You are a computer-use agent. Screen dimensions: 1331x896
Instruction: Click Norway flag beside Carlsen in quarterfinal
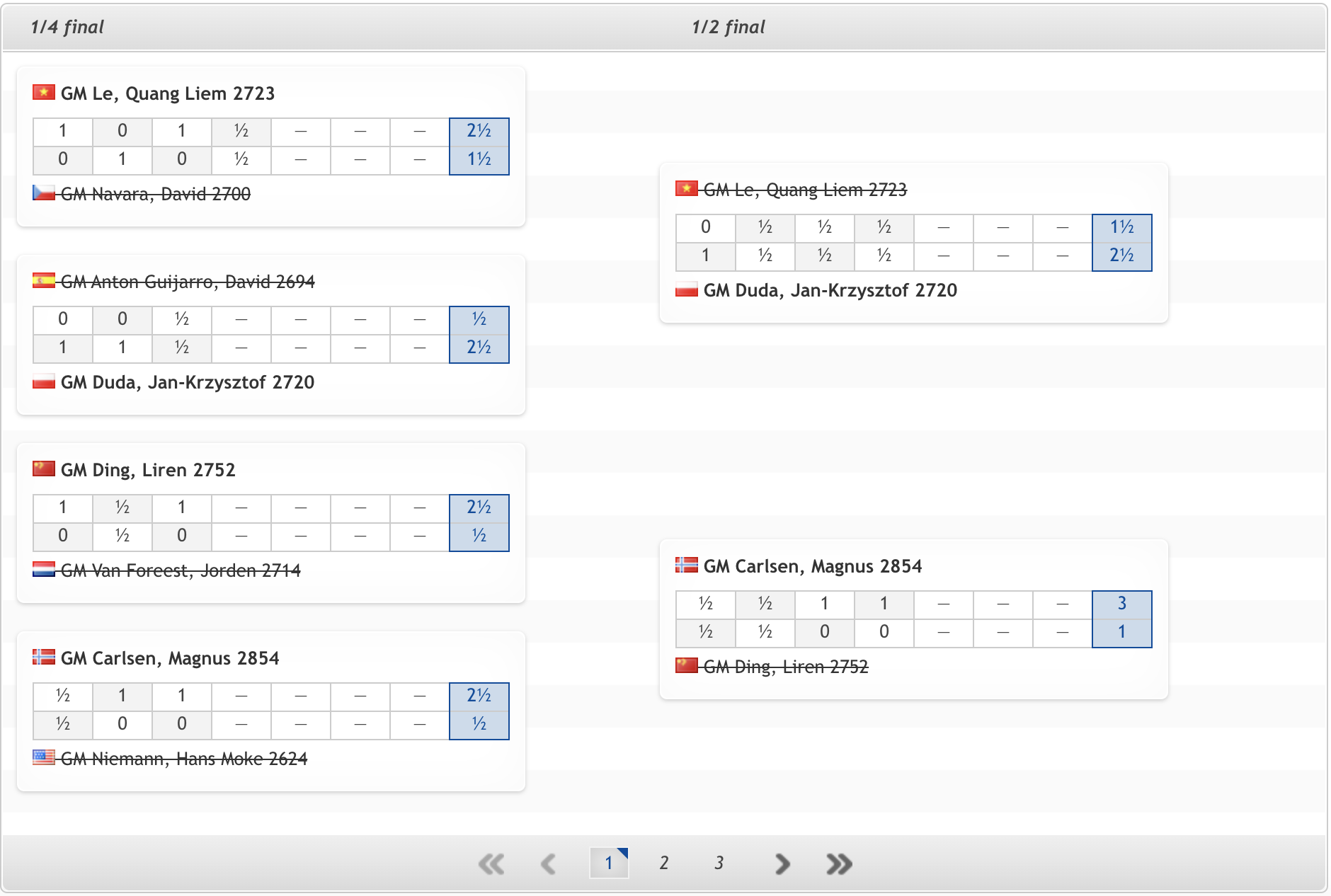click(44, 657)
